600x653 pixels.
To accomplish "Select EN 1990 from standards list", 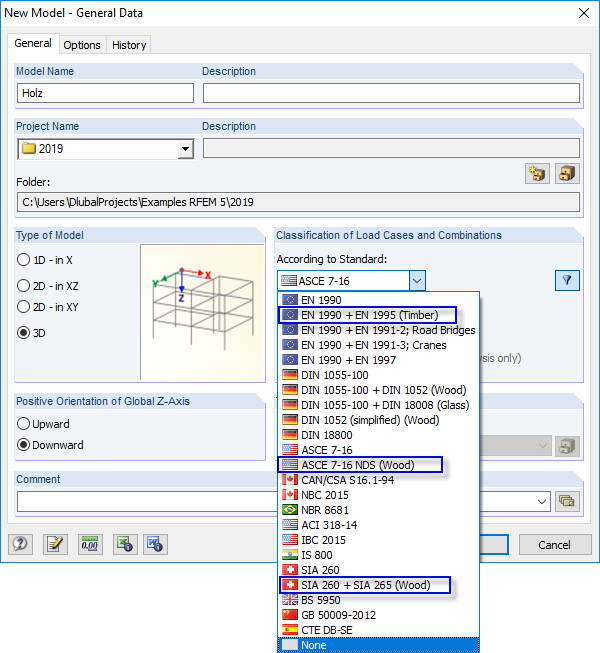I will coord(378,300).
